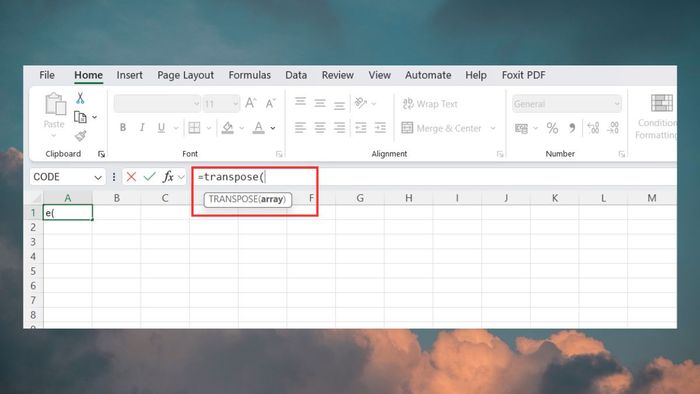
Task: Switch to the Automate tab
Action: [428, 75]
